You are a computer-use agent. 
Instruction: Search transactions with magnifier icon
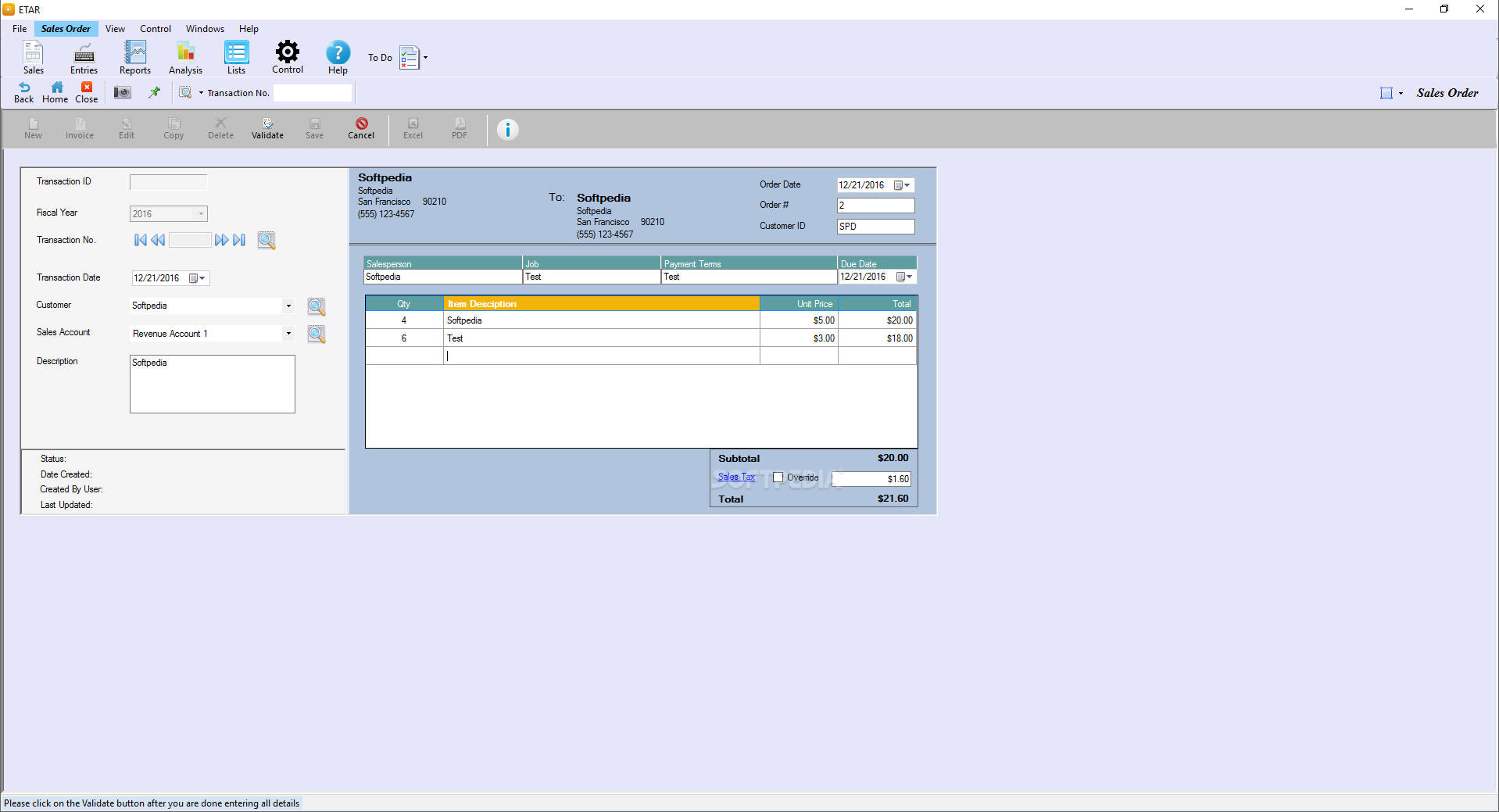(267, 240)
